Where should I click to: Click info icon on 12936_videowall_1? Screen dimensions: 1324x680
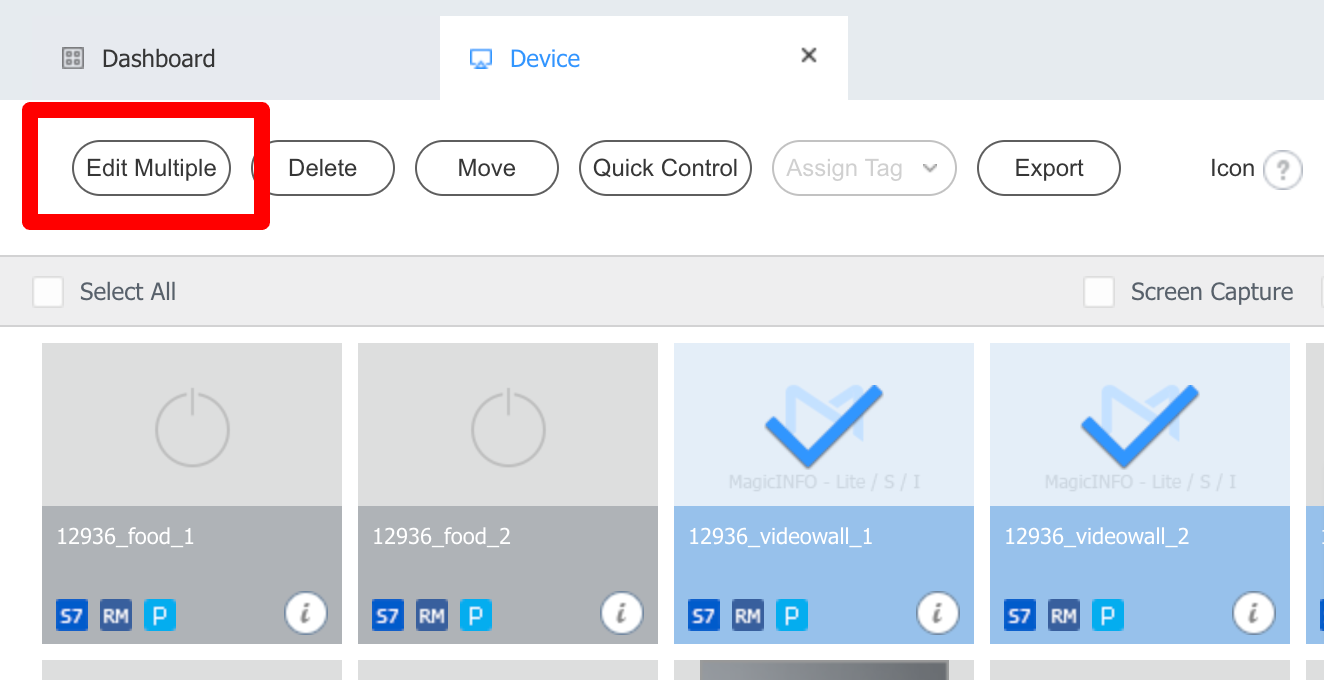tap(937, 612)
